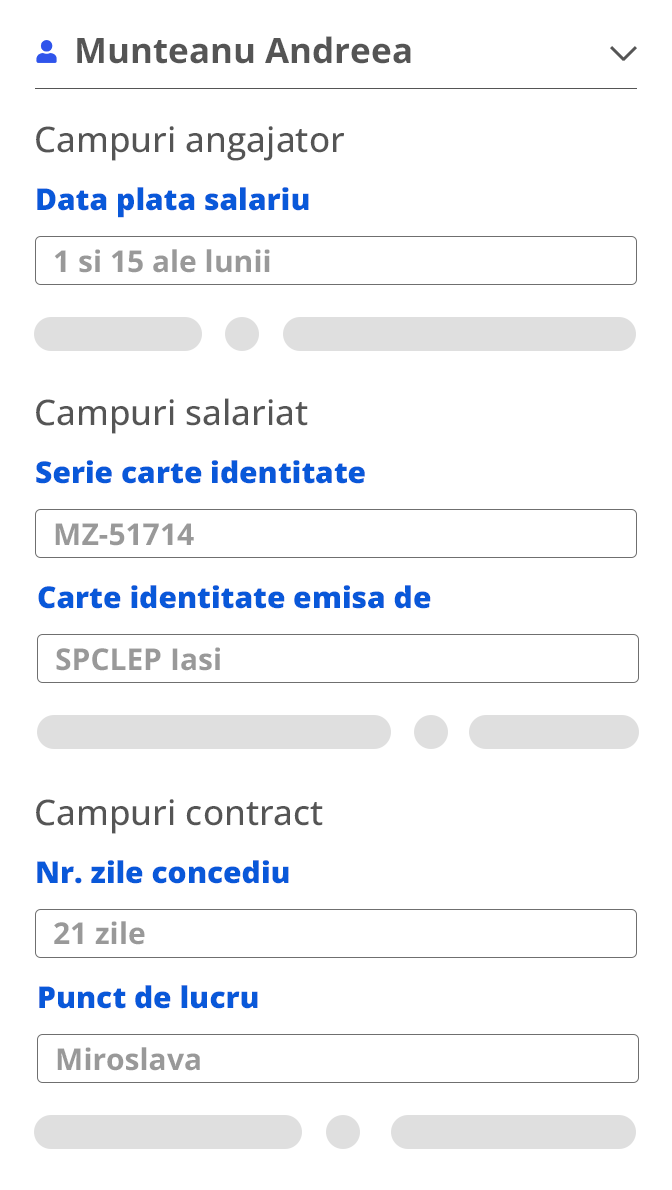Select the Serie carte identitate label
The image size is (672, 1190).
click(x=200, y=472)
